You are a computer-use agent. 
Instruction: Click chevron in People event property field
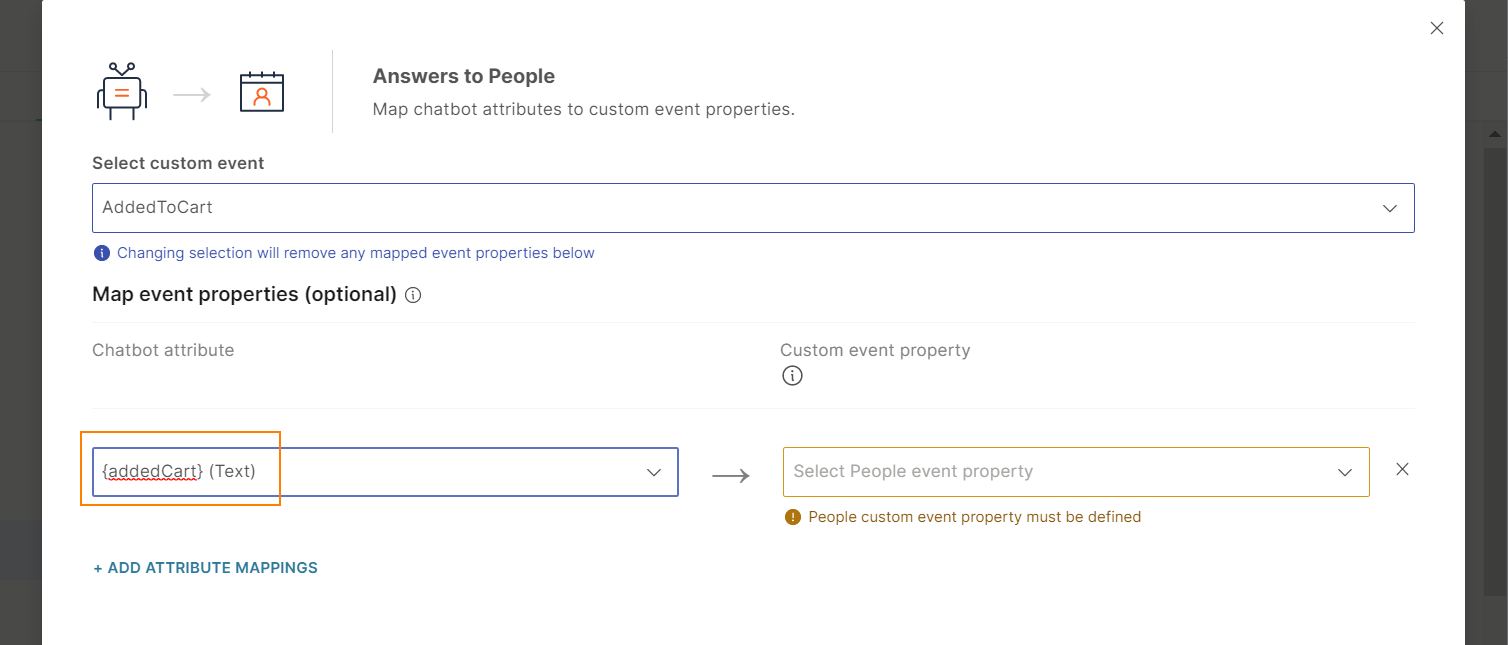point(1345,472)
